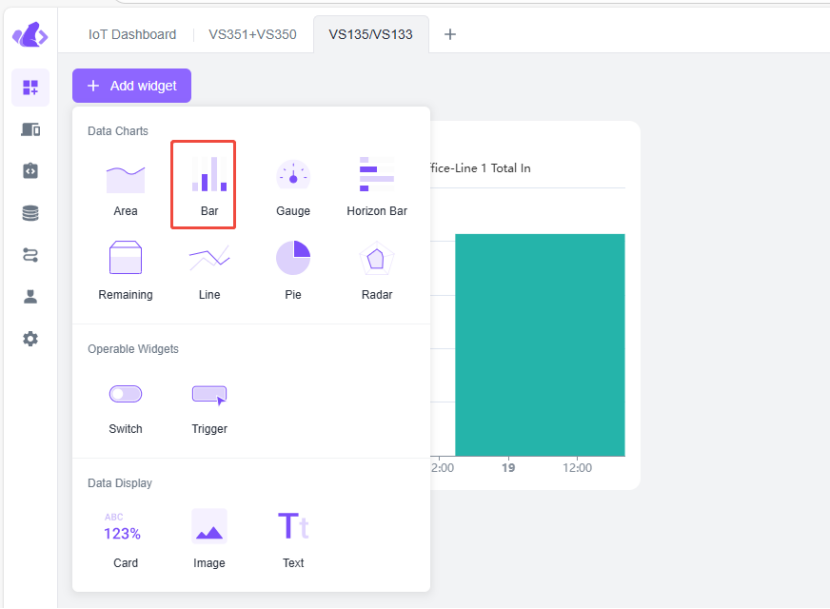The height and width of the screenshot is (609, 830).
Task: Click the teal bar in the chart
Action: (x=540, y=345)
